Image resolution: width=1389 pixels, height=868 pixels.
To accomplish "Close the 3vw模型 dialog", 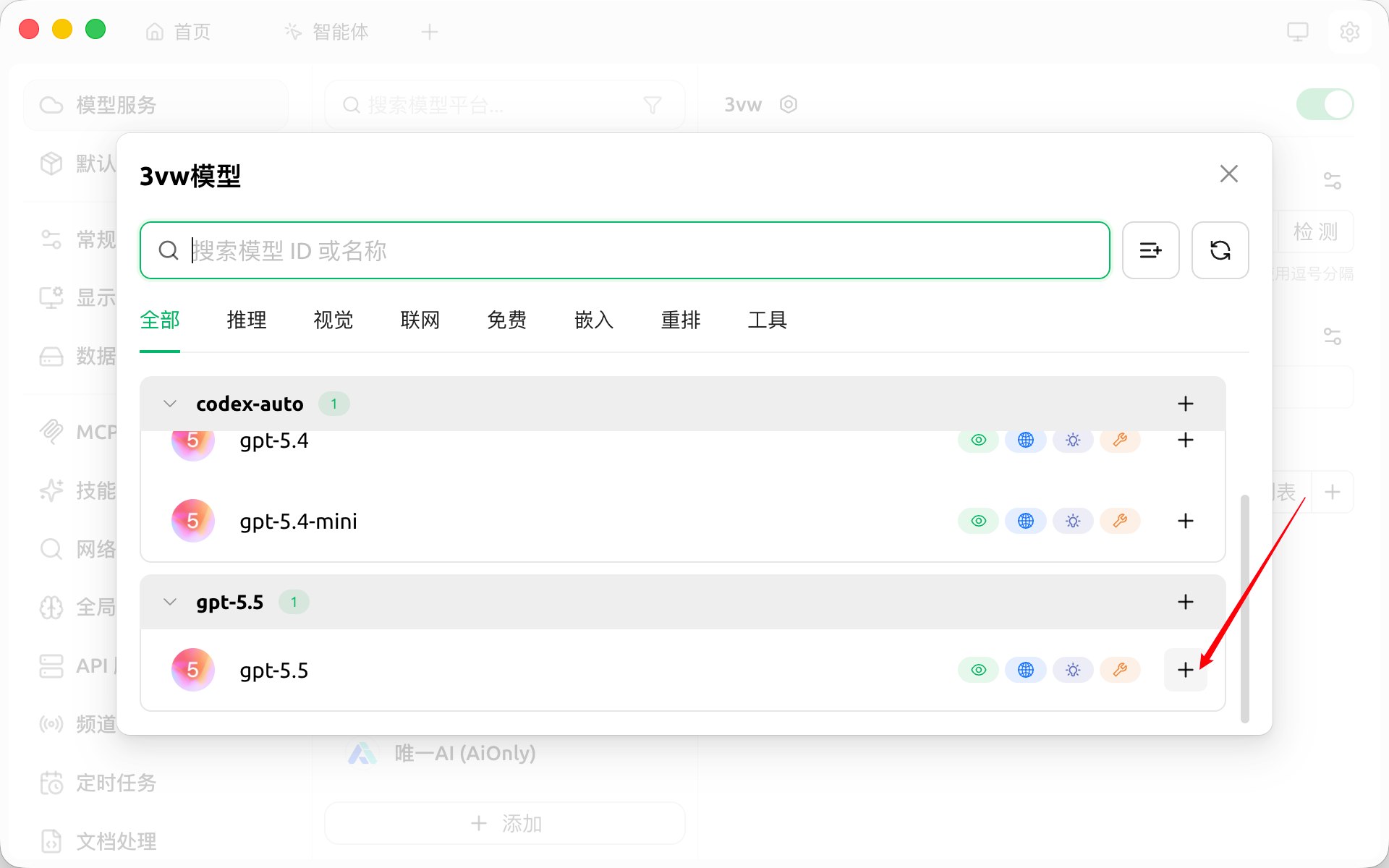I will coord(1228,174).
